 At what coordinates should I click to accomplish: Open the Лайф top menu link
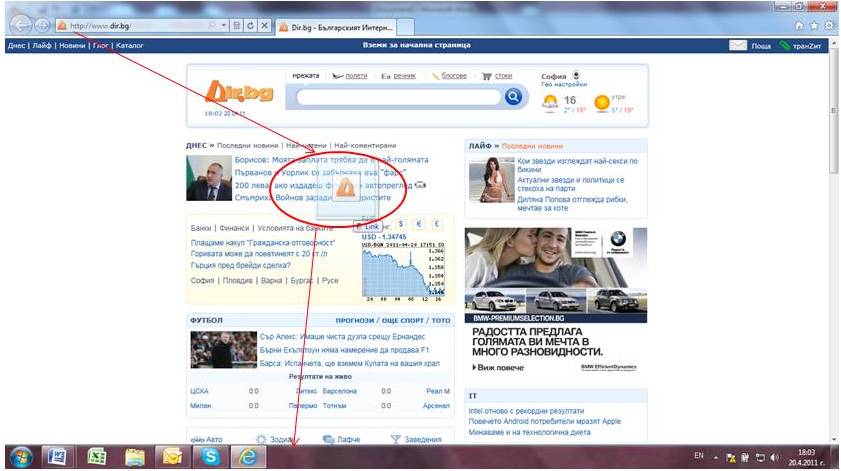pos(41,46)
